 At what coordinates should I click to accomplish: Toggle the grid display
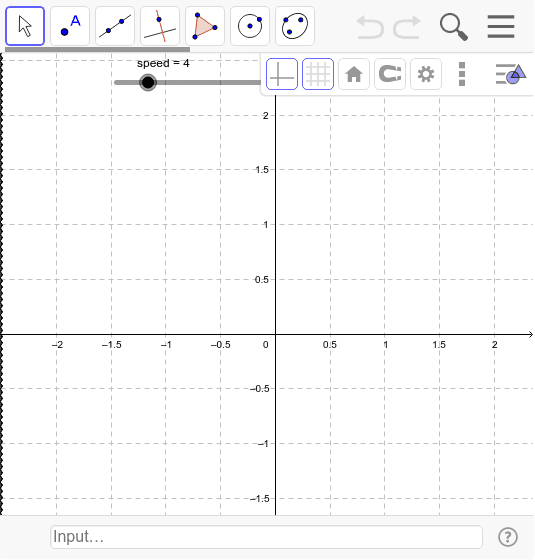pos(318,74)
